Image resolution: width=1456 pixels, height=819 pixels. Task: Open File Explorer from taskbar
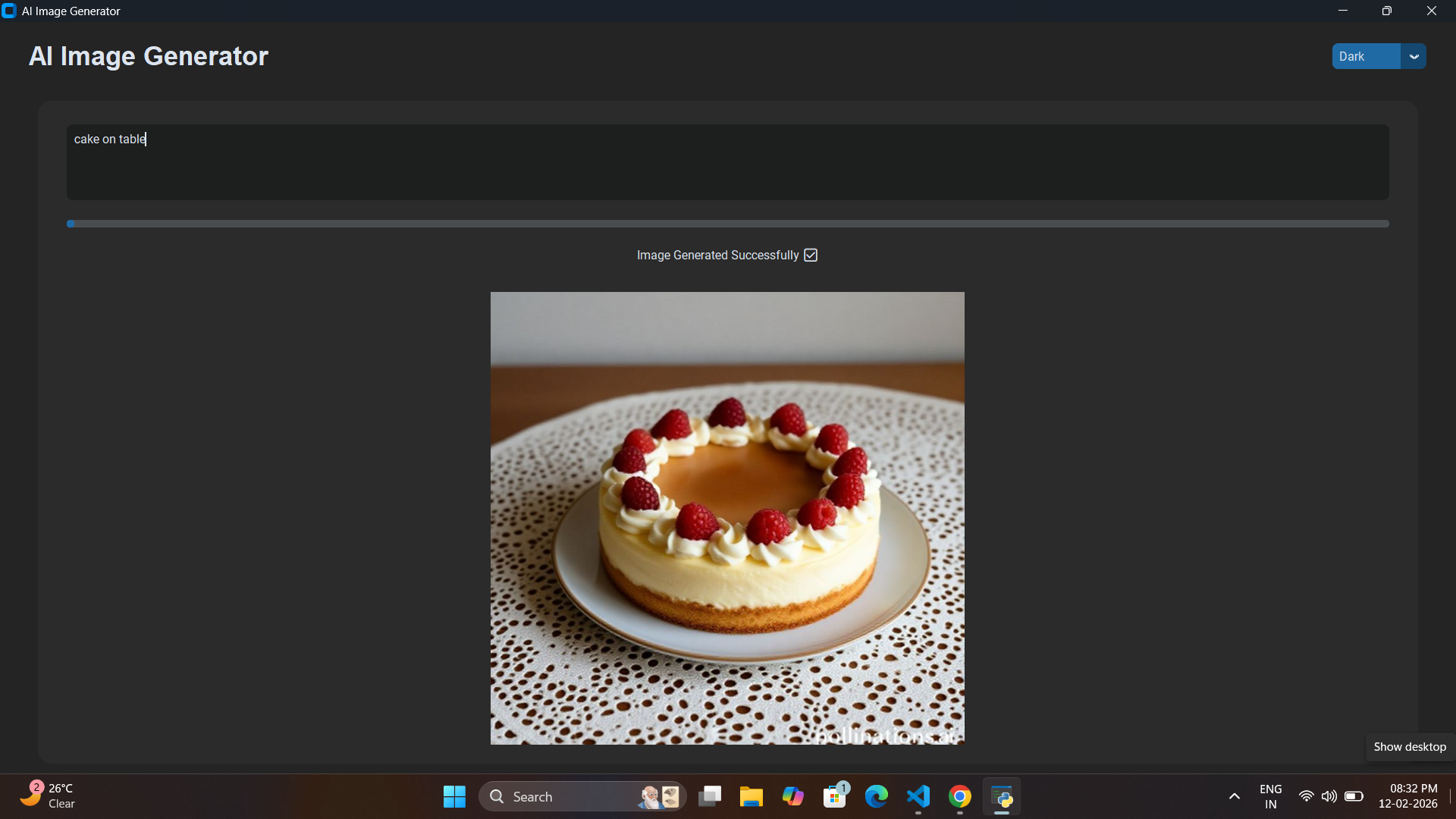tap(752, 797)
